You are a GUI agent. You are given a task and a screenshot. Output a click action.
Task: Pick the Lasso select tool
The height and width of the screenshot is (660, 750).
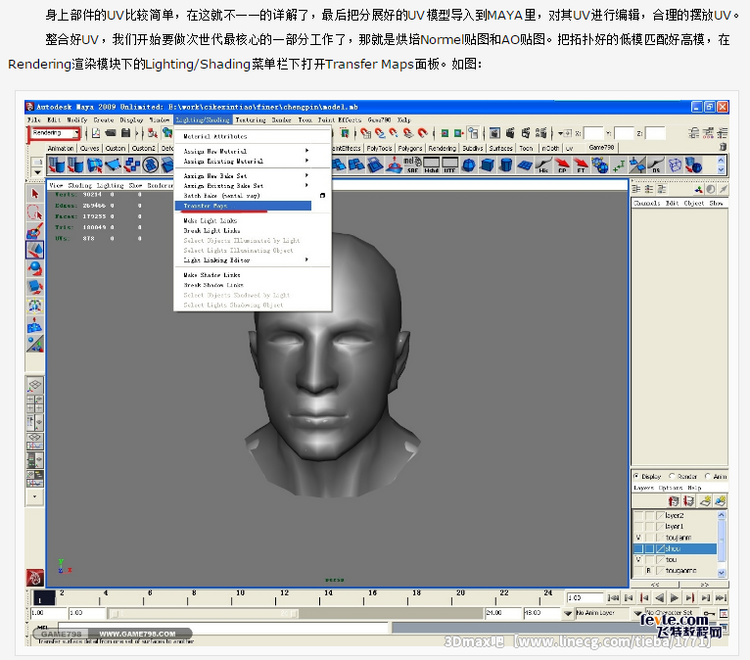point(34,212)
